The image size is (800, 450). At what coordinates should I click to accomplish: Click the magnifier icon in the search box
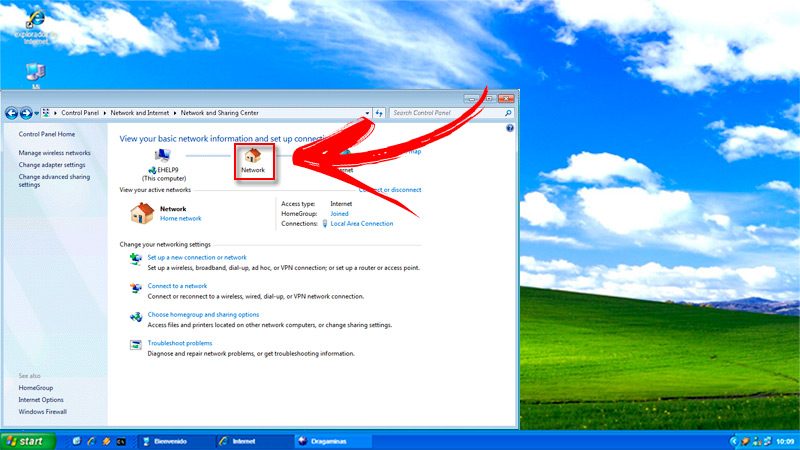click(508, 113)
